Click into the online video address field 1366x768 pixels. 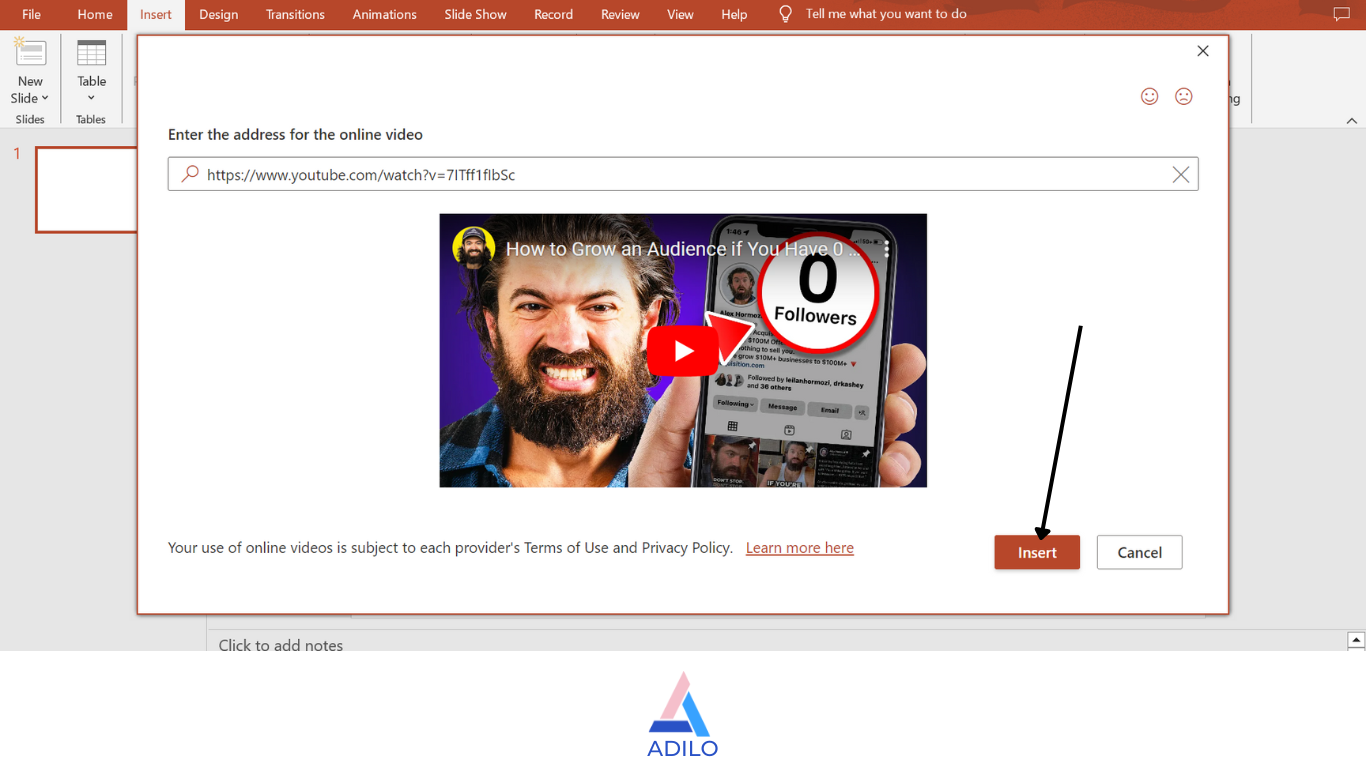click(x=683, y=174)
